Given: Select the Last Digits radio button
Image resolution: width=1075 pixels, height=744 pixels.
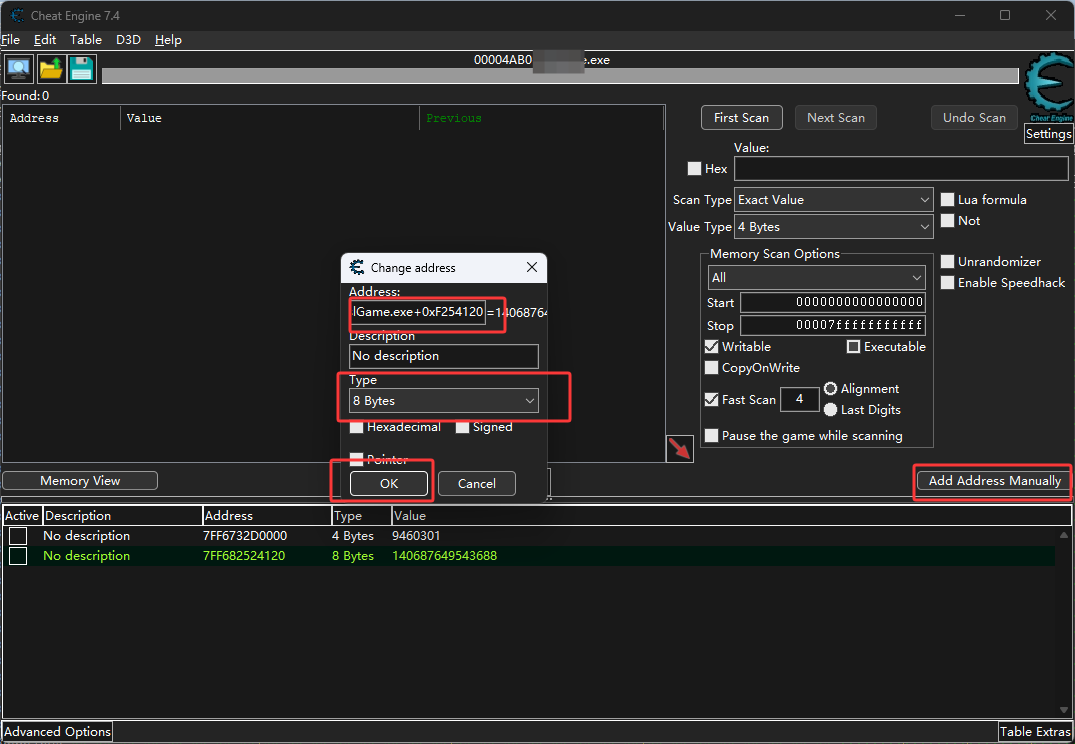Looking at the screenshot, I should (x=830, y=409).
